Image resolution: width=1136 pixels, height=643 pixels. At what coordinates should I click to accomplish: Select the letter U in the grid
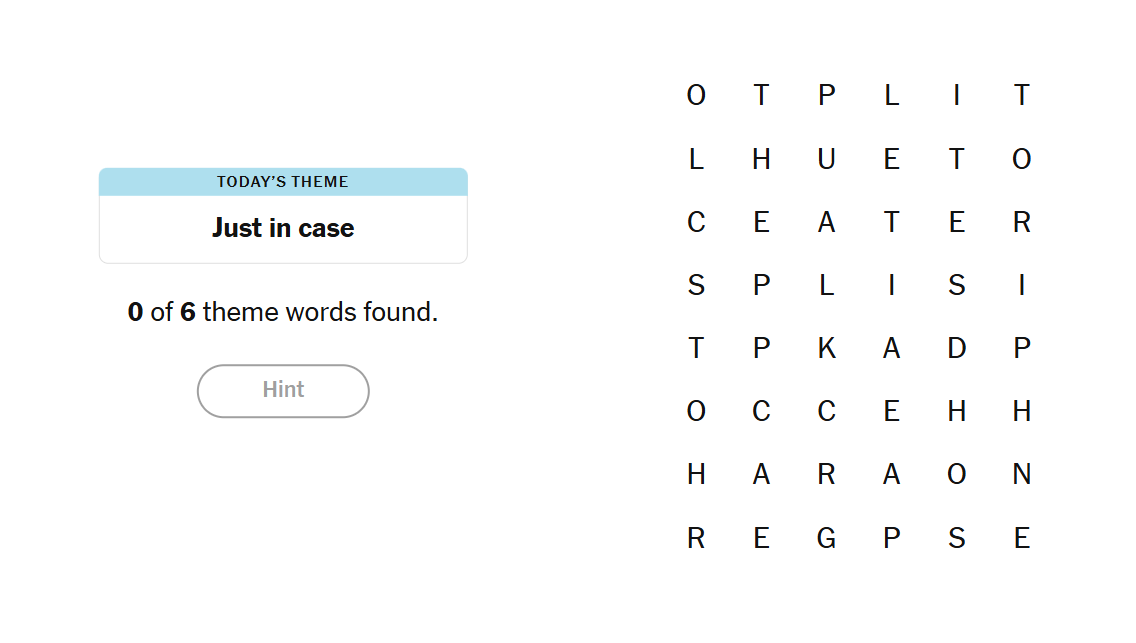point(826,159)
